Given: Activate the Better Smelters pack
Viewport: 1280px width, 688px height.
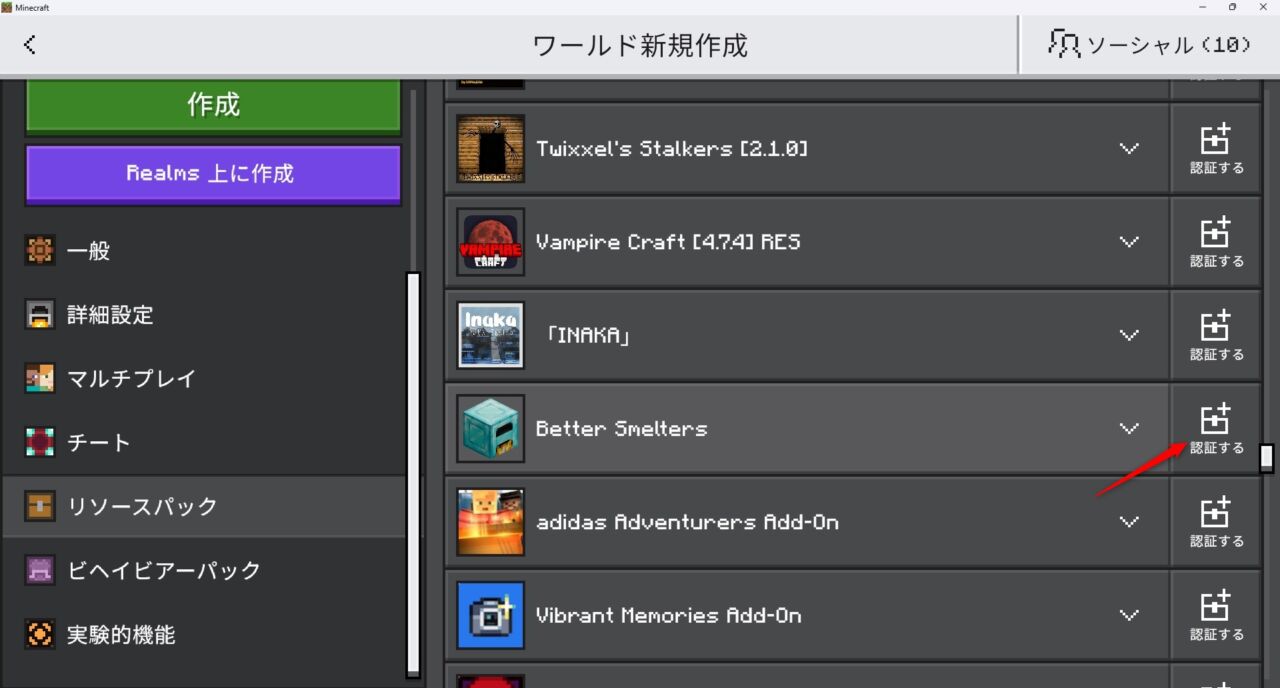Looking at the screenshot, I should (1216, 428).
